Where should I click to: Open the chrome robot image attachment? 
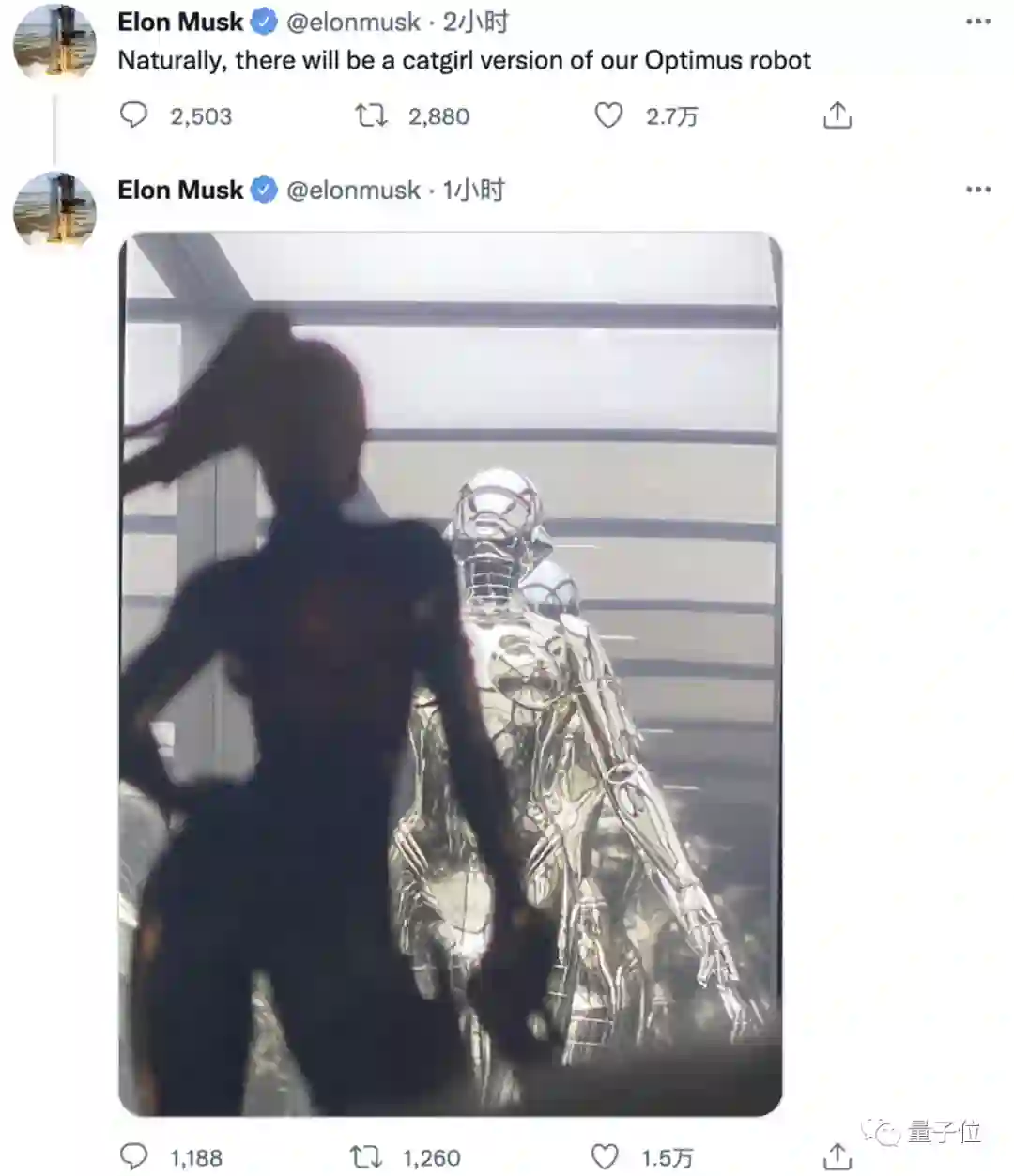[x=451, y=674]
